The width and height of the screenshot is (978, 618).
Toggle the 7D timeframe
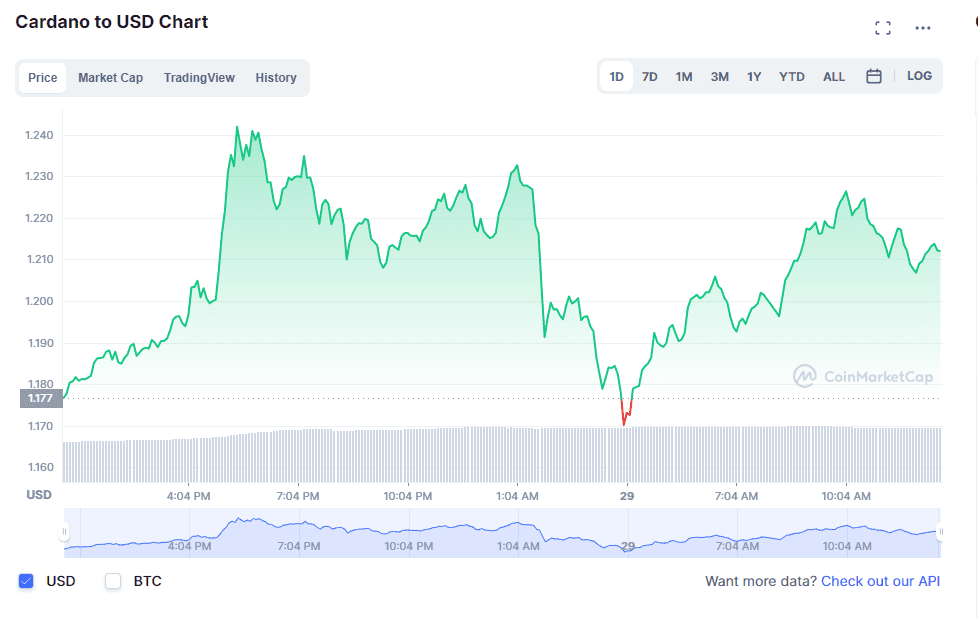point(649,75)
